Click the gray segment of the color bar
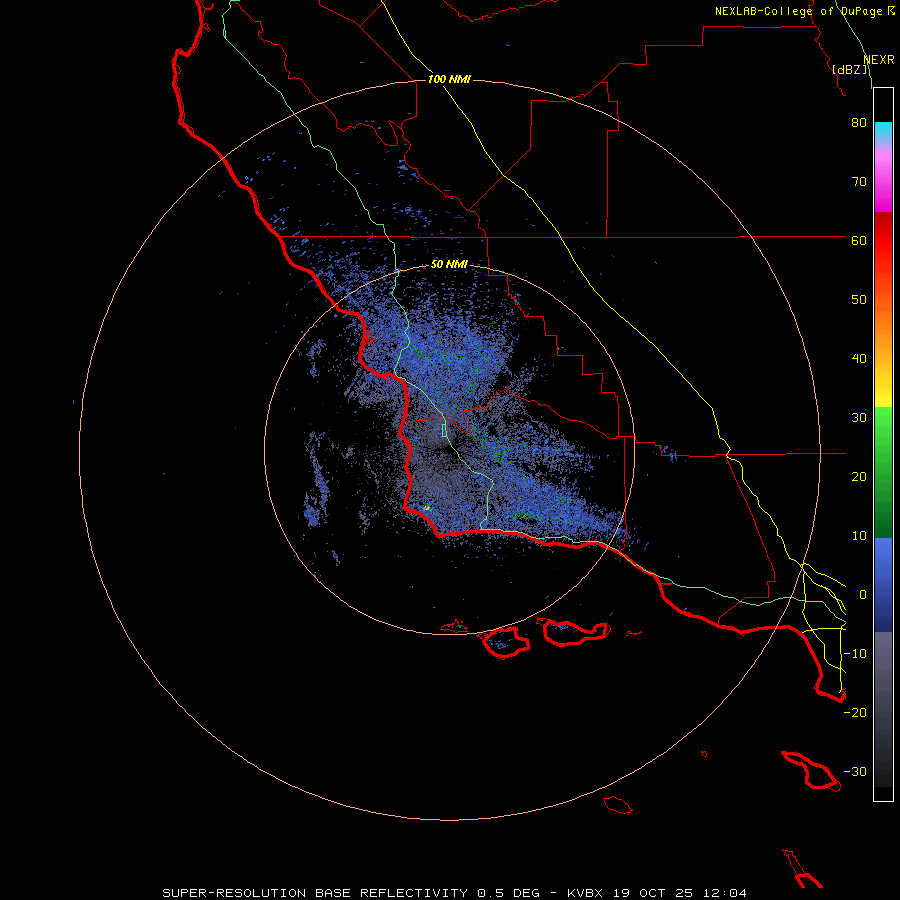The image size is (900, 900). click(x=883, y=709)
